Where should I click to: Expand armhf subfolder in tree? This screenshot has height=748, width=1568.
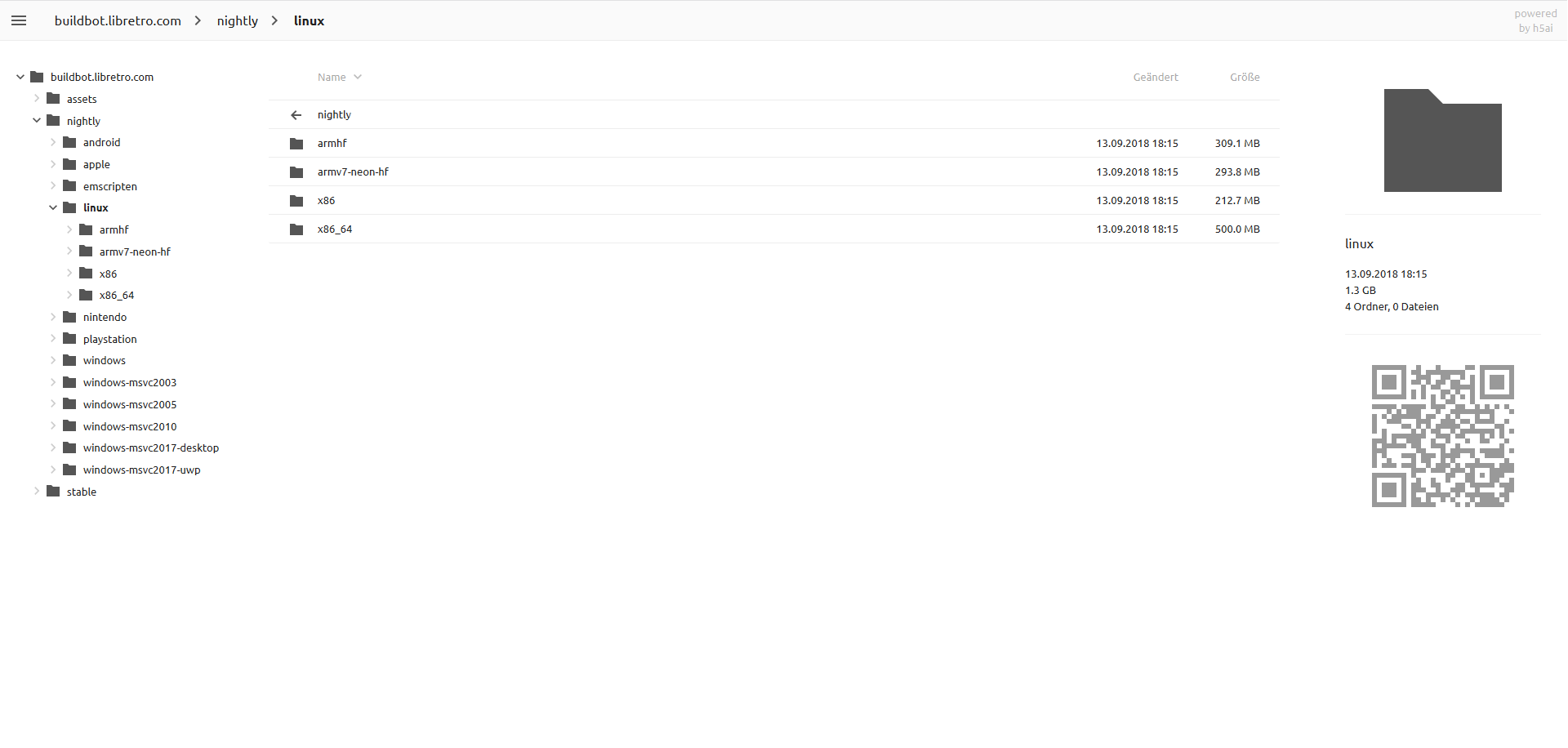point(69,229)
